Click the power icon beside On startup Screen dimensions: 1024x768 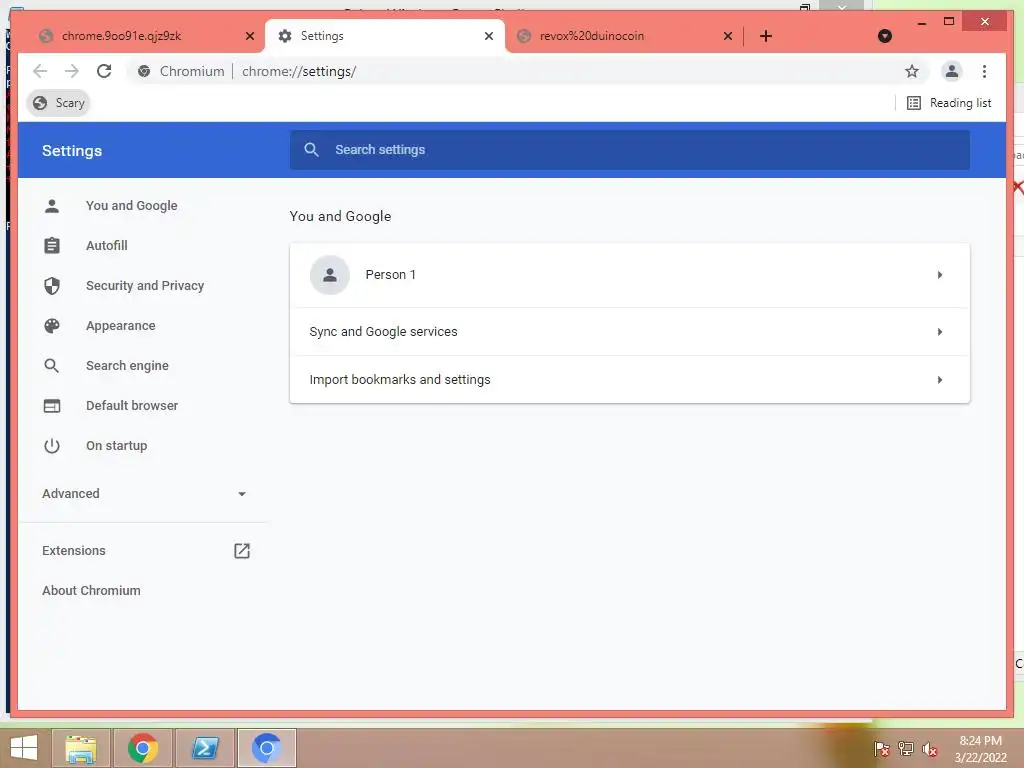(52, 445)
